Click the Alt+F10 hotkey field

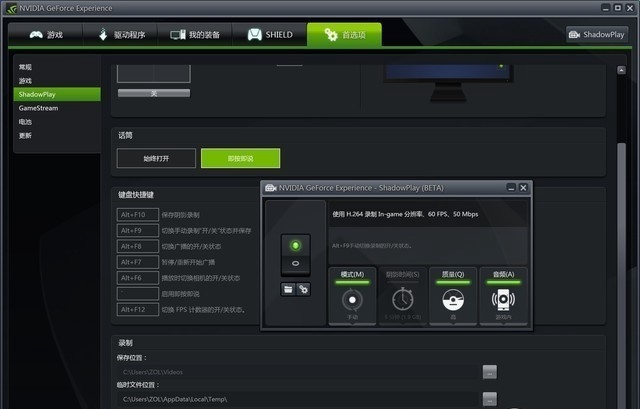point(138,215)
